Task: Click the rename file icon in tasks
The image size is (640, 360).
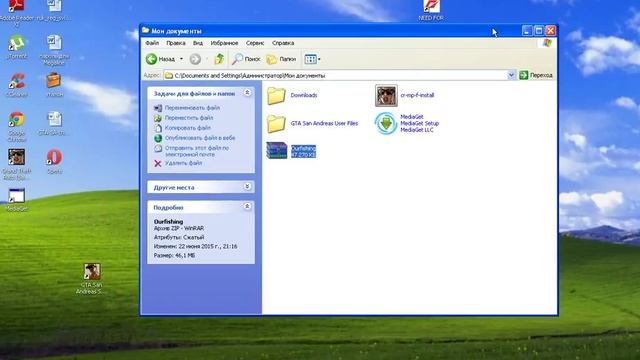Action: pos(158,108)
